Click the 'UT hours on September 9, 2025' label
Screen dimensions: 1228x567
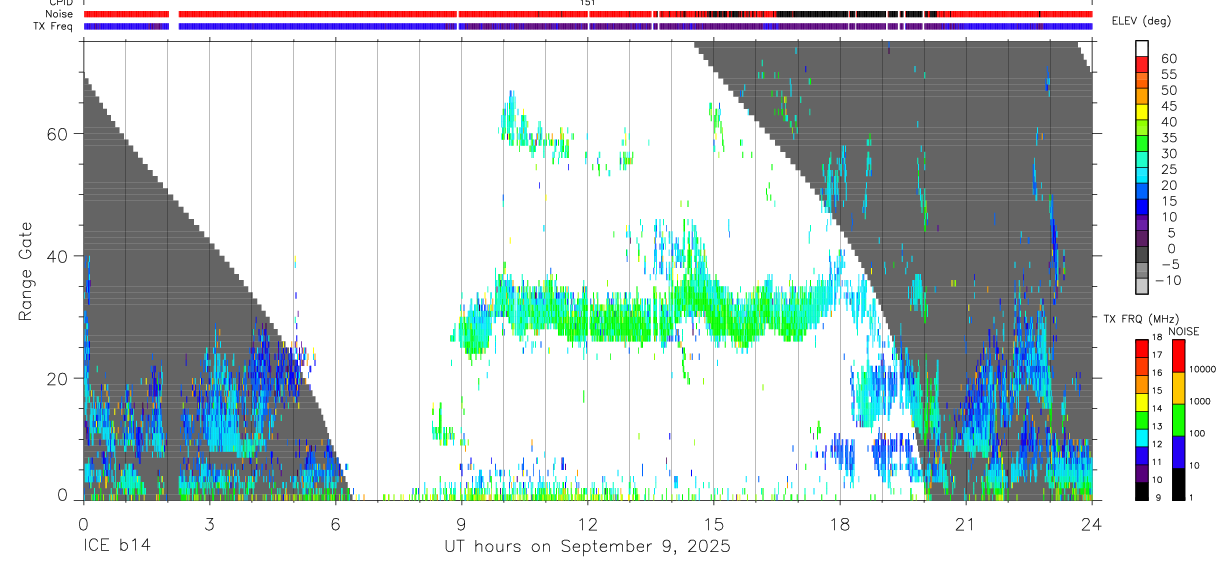[588, 547]
